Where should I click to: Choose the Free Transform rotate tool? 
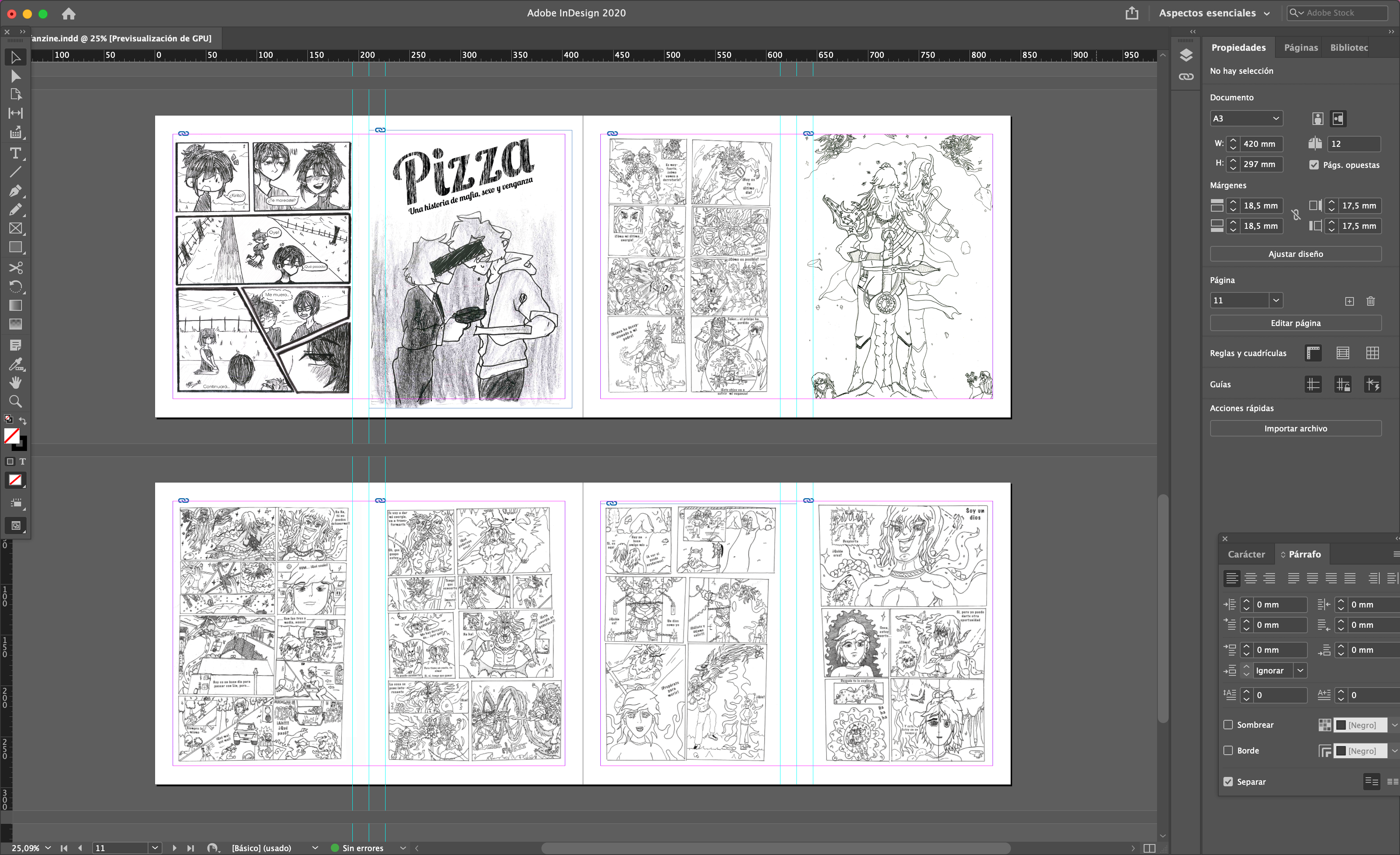(x=15, y=286)
